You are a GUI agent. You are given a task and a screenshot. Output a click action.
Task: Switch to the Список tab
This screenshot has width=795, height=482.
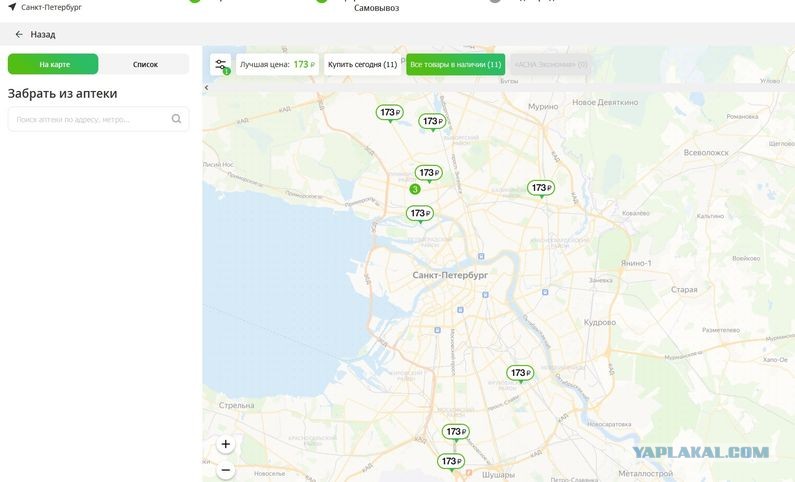click(x=145, y=64)
